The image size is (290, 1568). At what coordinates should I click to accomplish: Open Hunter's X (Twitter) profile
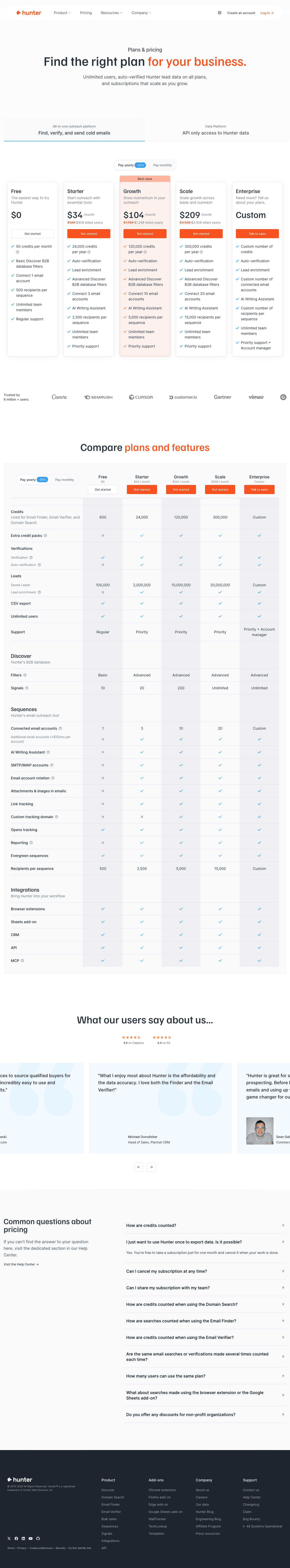9,1538
